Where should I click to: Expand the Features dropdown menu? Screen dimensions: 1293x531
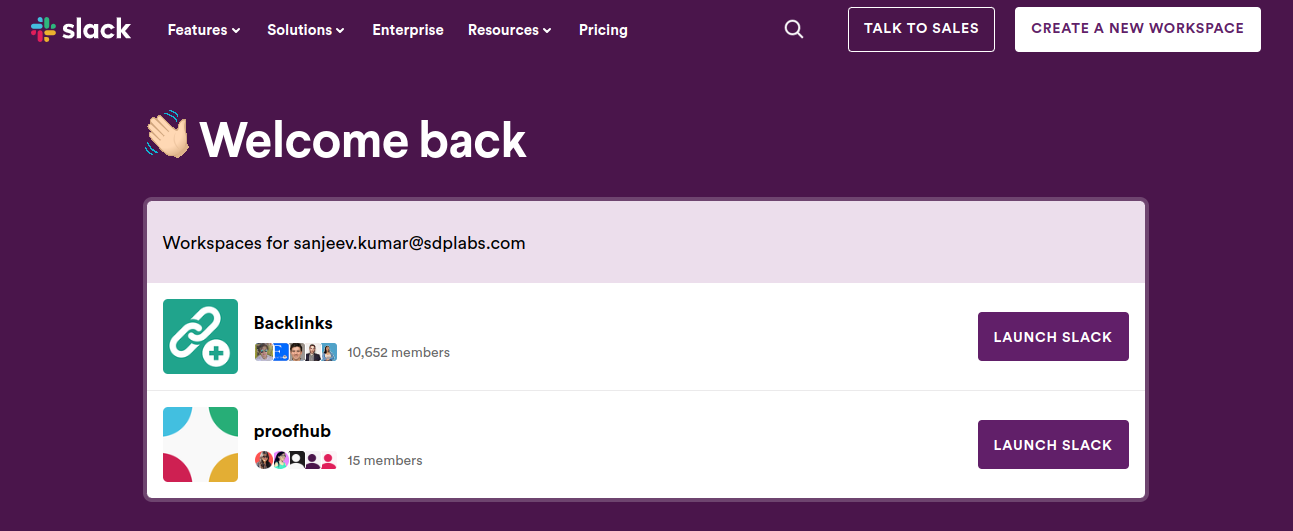(x=204, y=30)
